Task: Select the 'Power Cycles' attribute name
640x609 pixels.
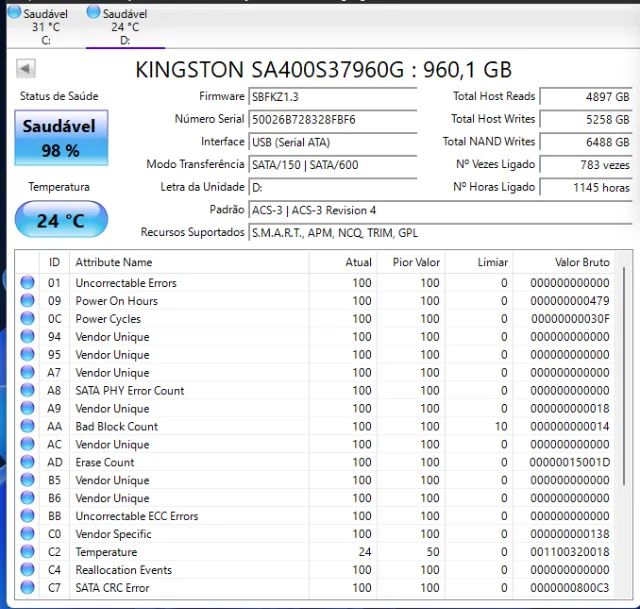Action: click(108, 319)
